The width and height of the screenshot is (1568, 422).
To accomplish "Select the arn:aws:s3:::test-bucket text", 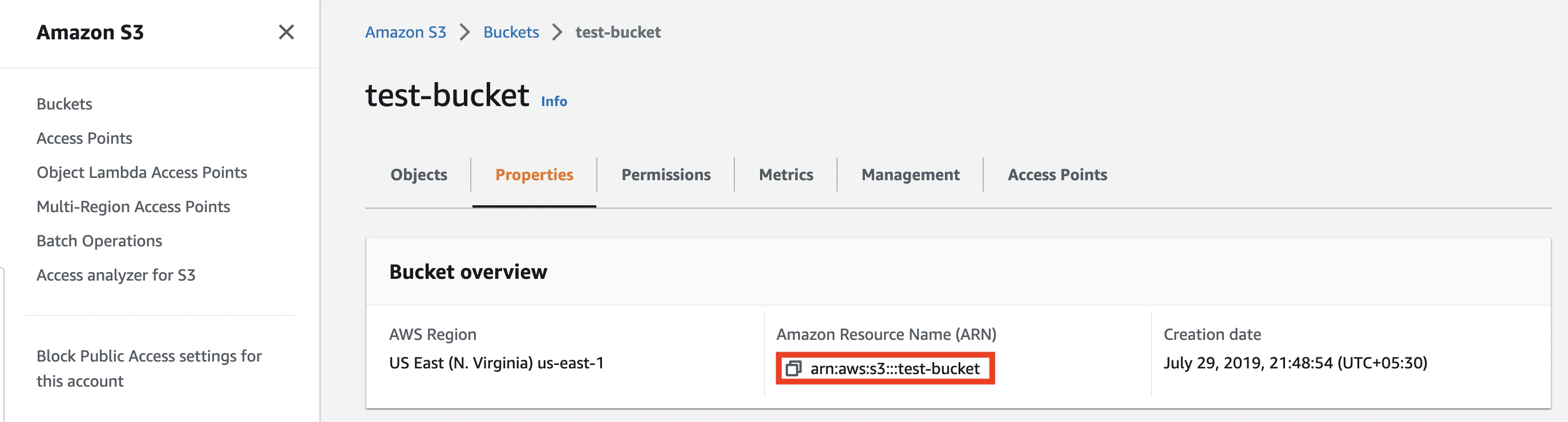I will 895,369.
